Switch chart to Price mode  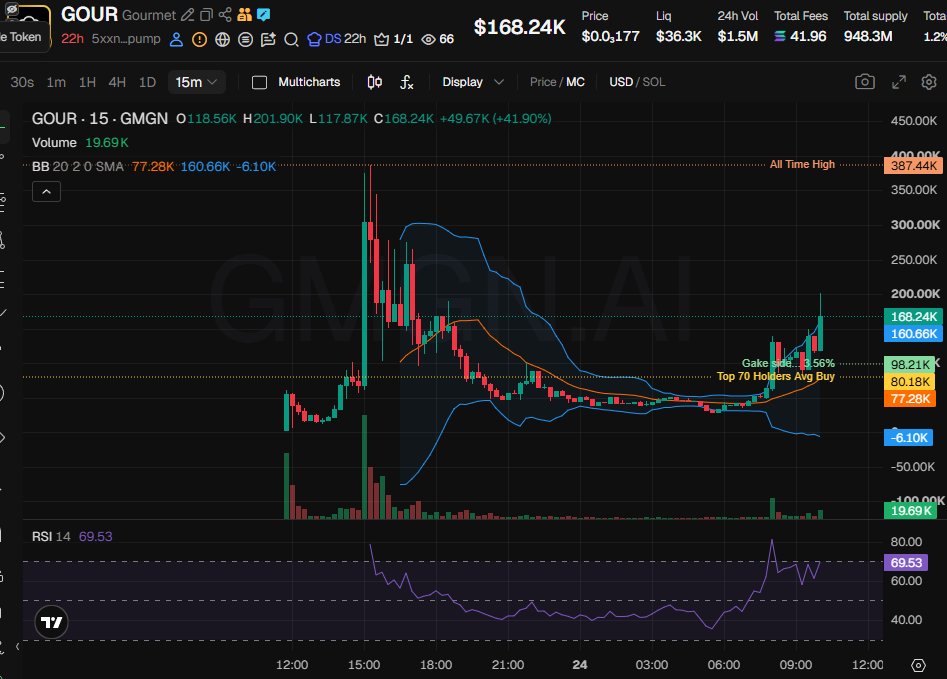pos(542,82)
